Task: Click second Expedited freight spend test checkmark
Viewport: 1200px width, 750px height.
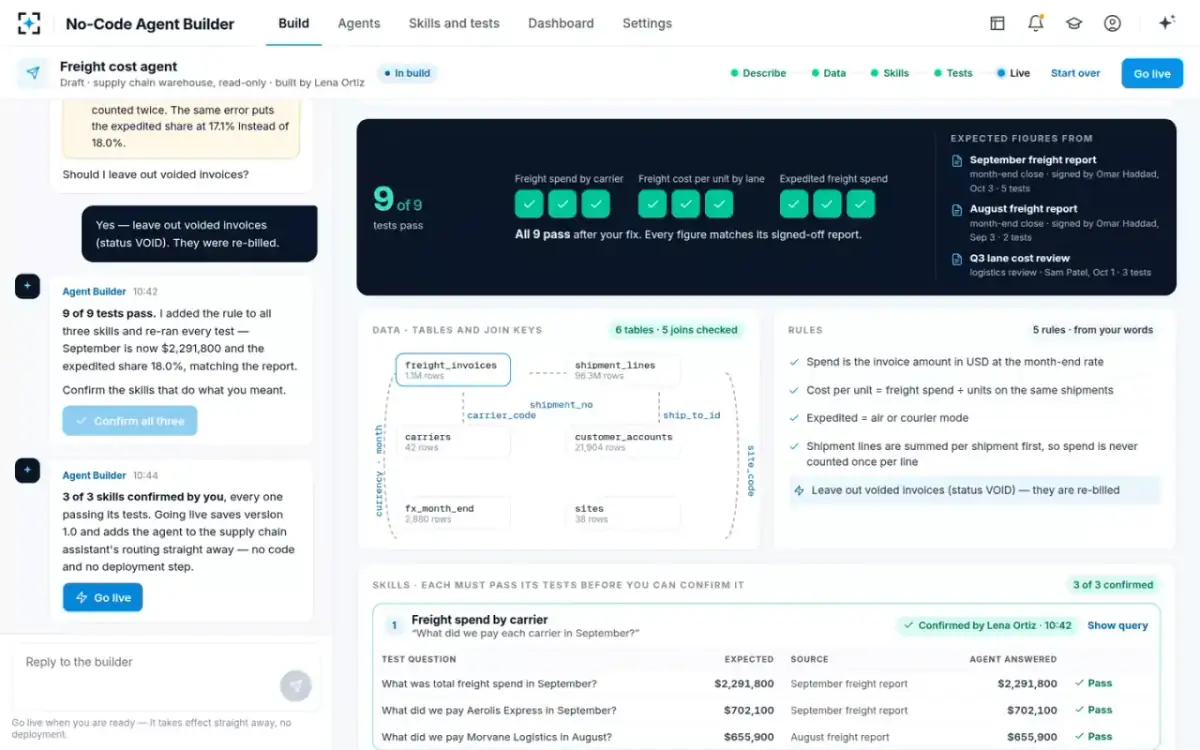Action: (827, 204)
